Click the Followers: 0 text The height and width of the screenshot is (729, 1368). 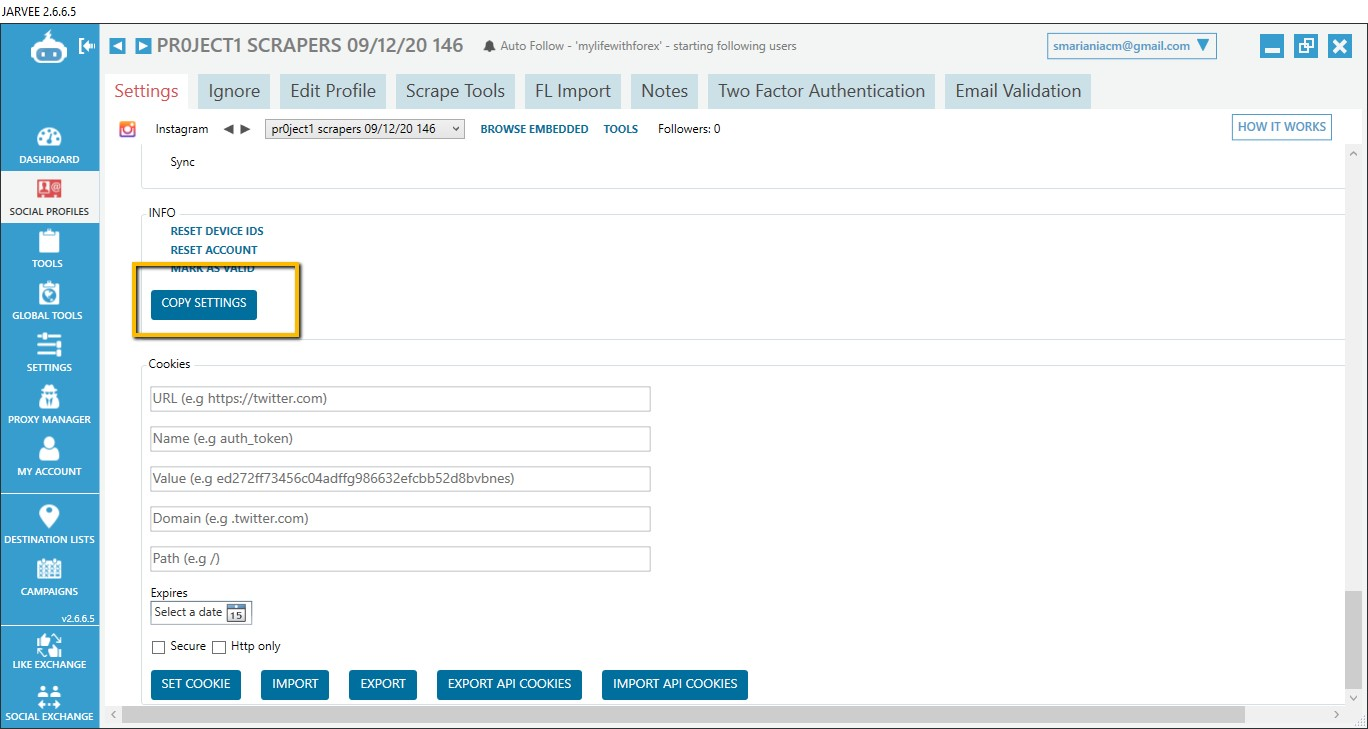pyautogui.click(x=689, y=129)
